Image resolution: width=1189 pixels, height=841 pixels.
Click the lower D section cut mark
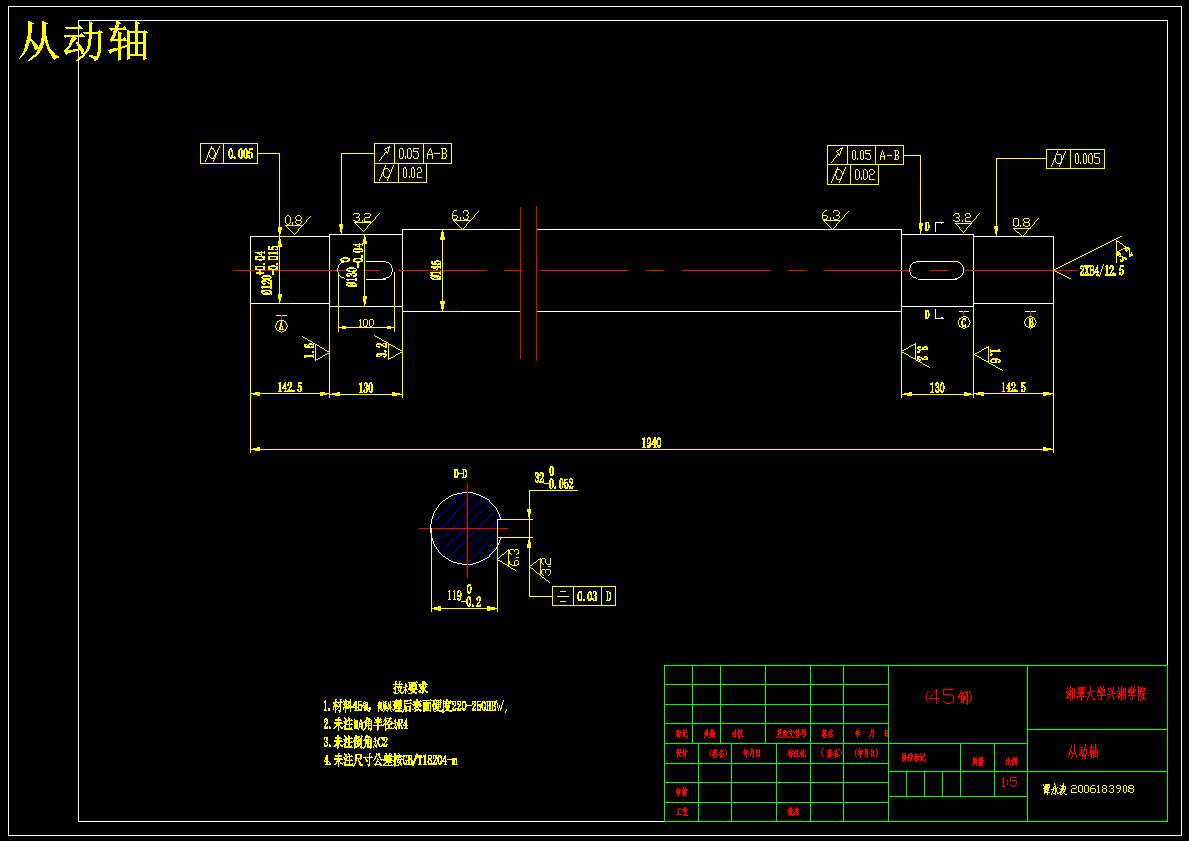(932, 315)
